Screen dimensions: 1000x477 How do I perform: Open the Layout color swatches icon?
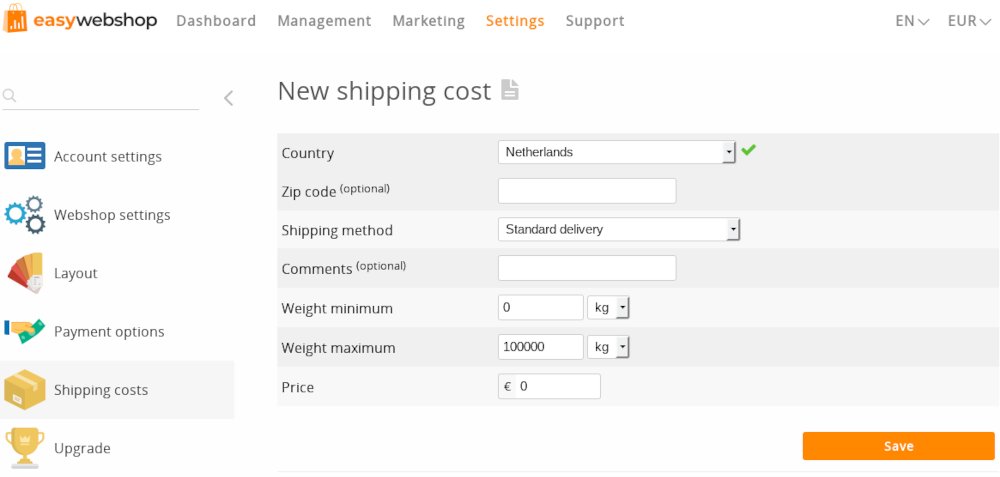coord(25,273)
